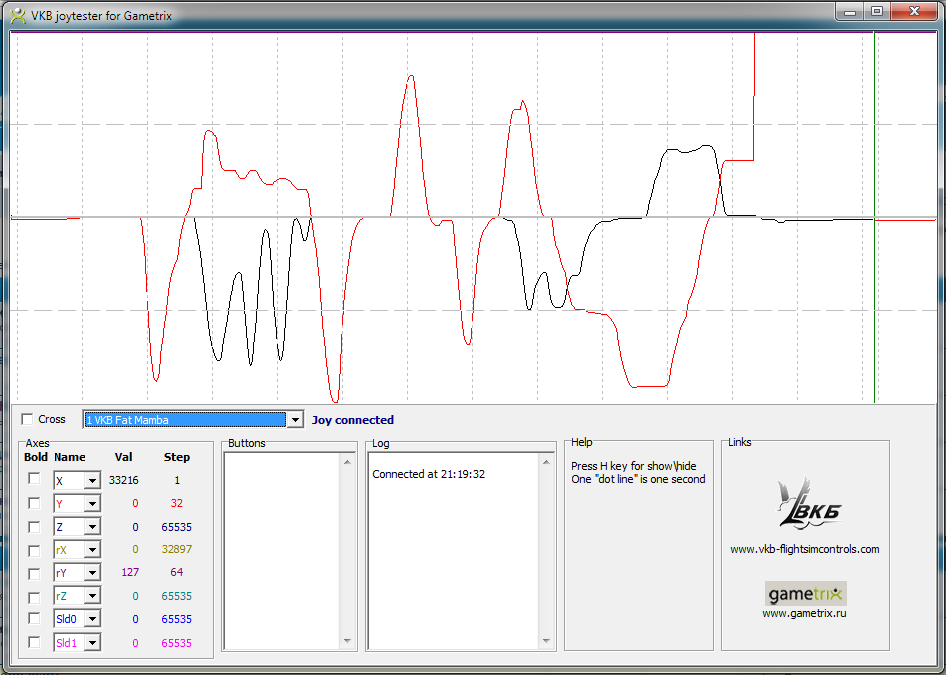Open the X axis name dropdown
The image size is (946, 675).
click(x=92, y=481)
